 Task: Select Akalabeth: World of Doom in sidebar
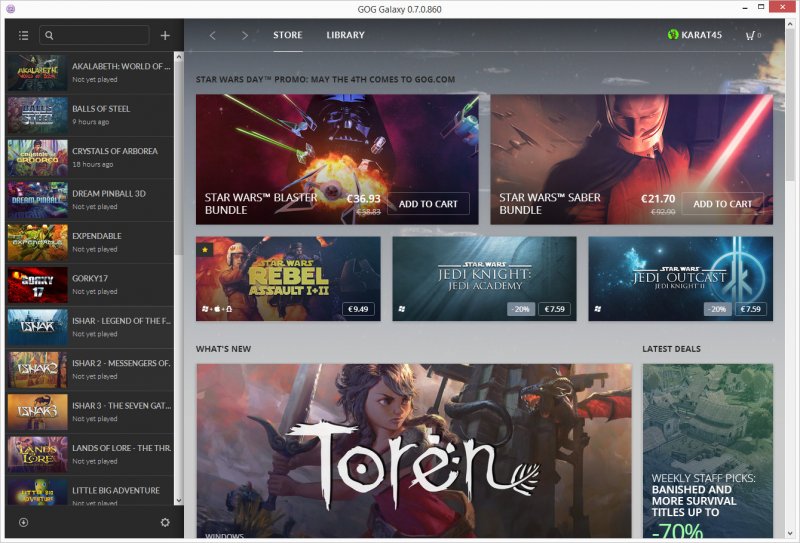tap(90, 72)
